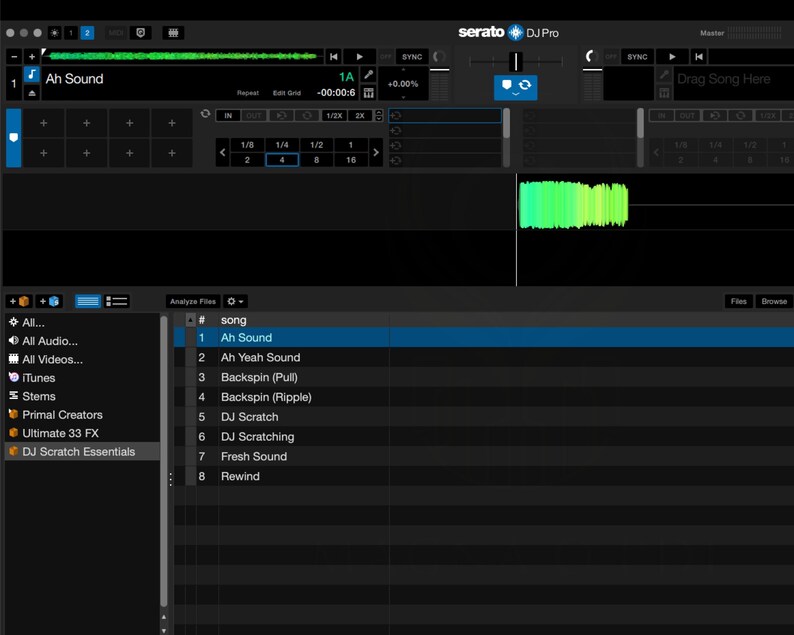Toggle the loop icon beside the IN button
794x635 pixels.
click(x=205, y=114)
